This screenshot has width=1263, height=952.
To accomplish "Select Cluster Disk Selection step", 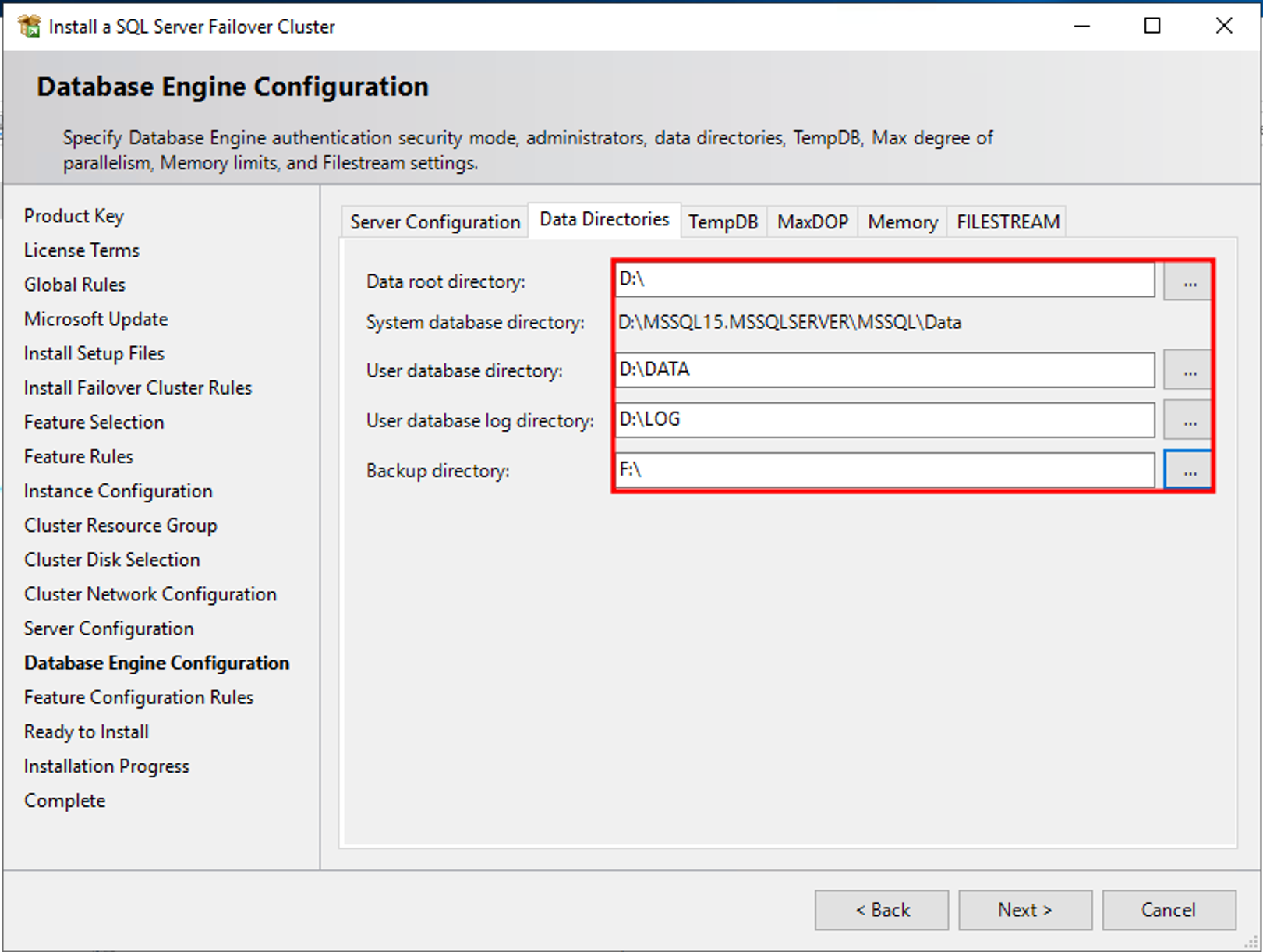I will click(112, 560).
